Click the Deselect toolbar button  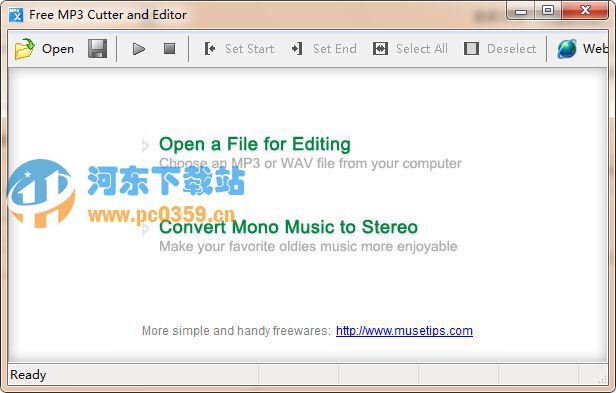tap(500, 49)
